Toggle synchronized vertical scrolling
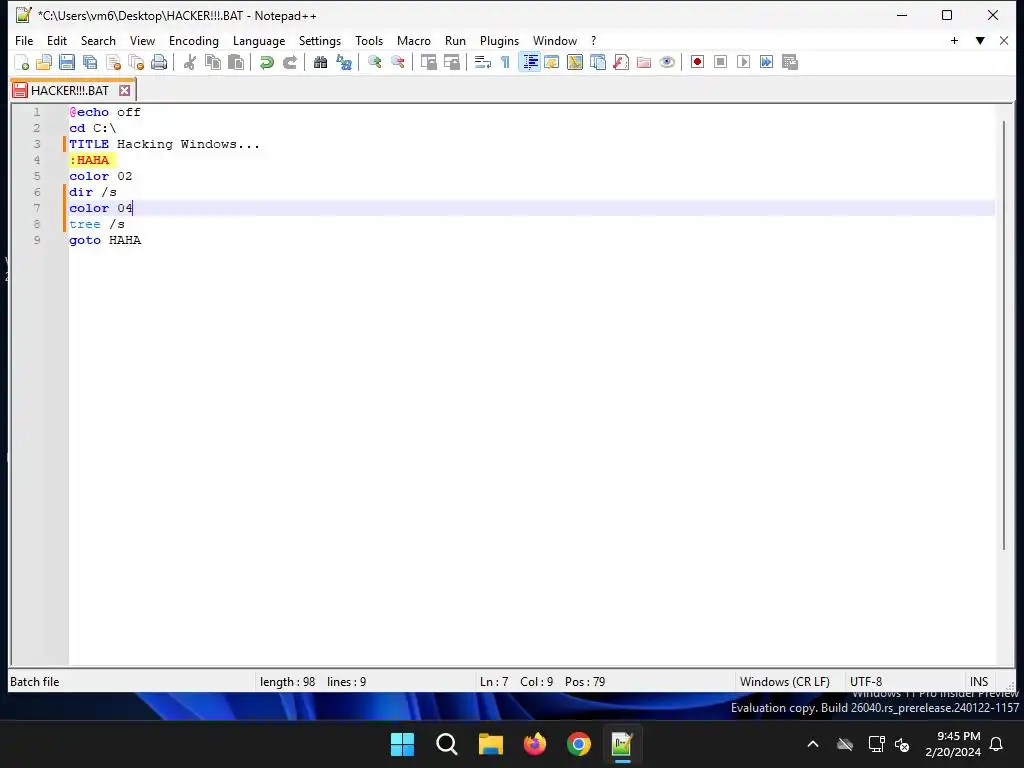This screenshot has width=1024, height=768. 428,62
